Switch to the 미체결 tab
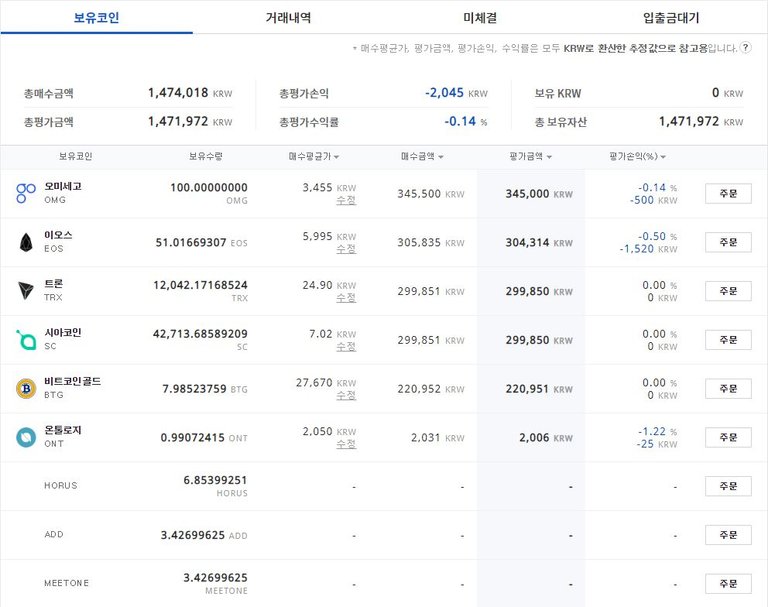 (x=480, y=17)
